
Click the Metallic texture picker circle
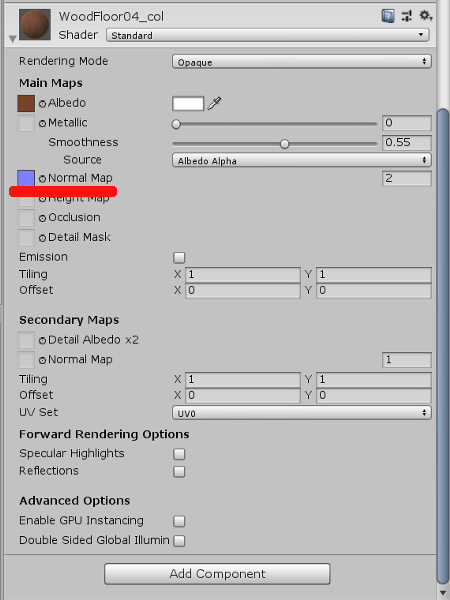(42, 124)
